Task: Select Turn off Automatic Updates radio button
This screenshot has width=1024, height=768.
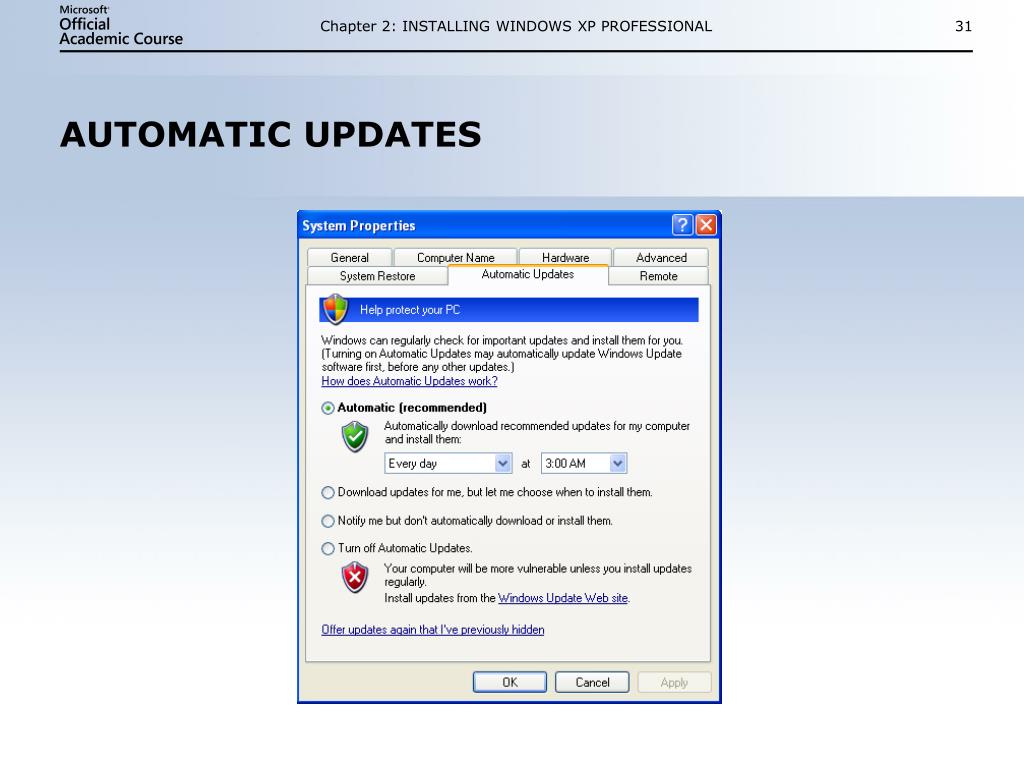Action: [328, 549]
